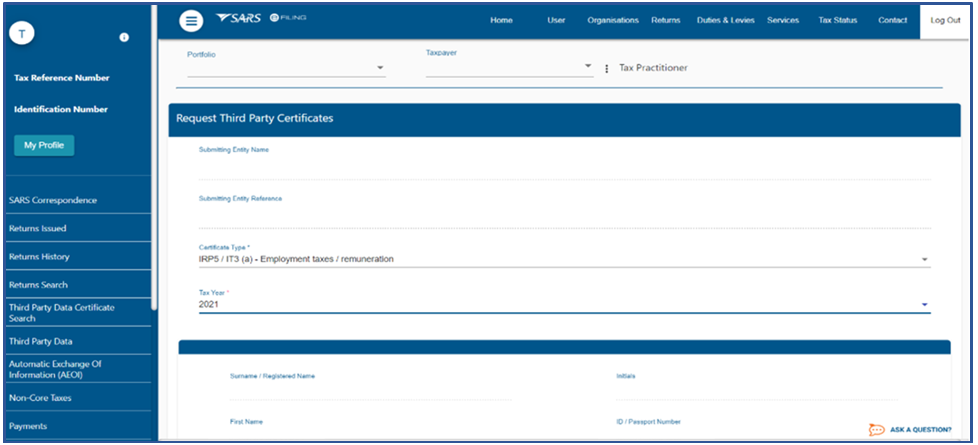Open the Ask a Question chat icon

tap(876, 429)
